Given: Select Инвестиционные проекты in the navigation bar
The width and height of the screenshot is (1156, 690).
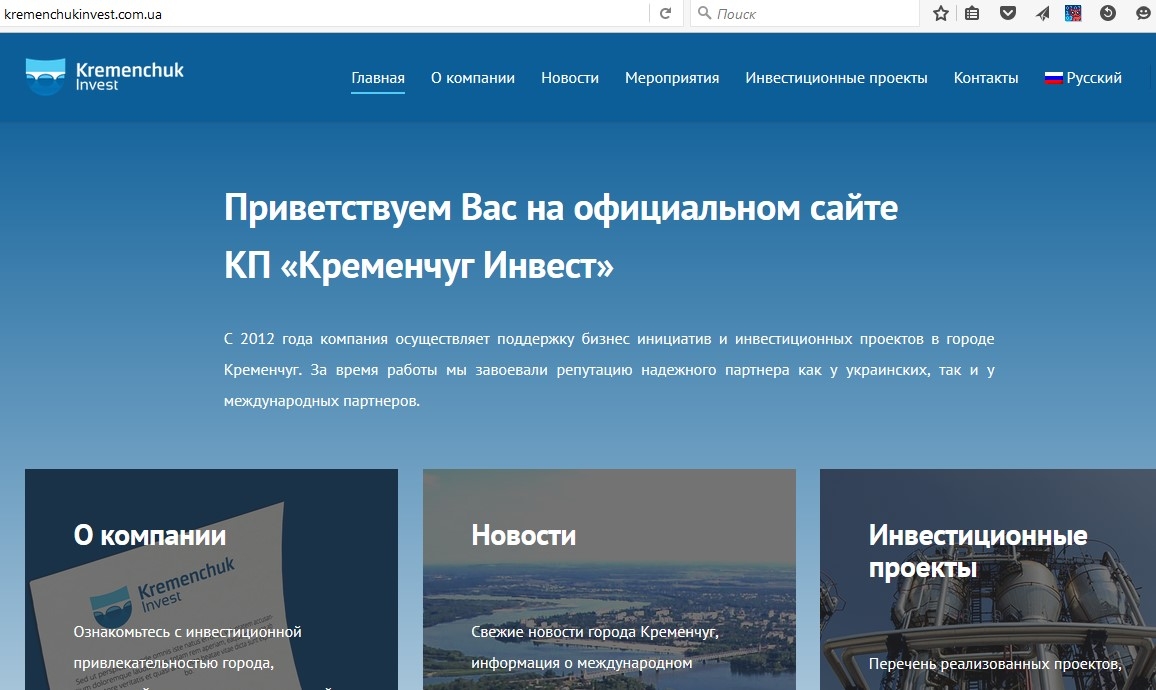Looking at the screenshot, I should point(836,78).
